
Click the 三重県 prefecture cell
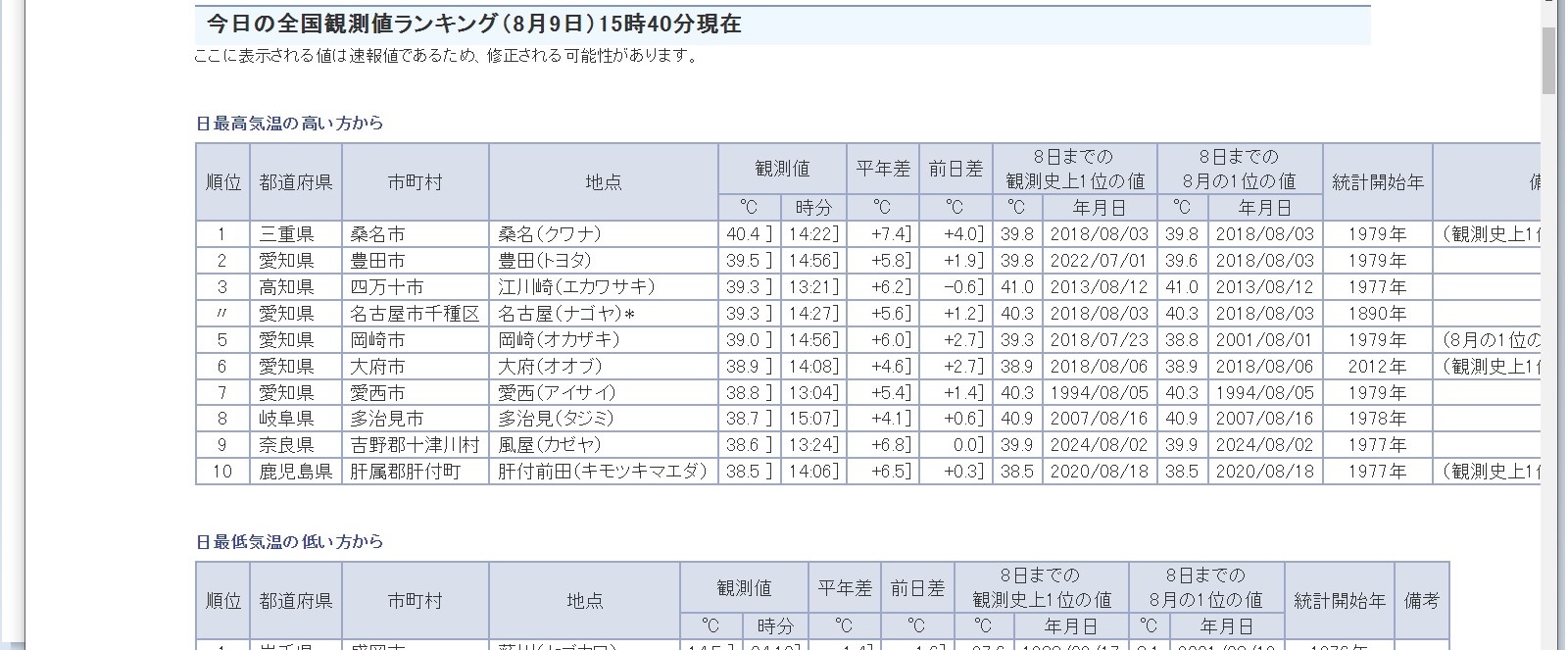tap(286, 234)
